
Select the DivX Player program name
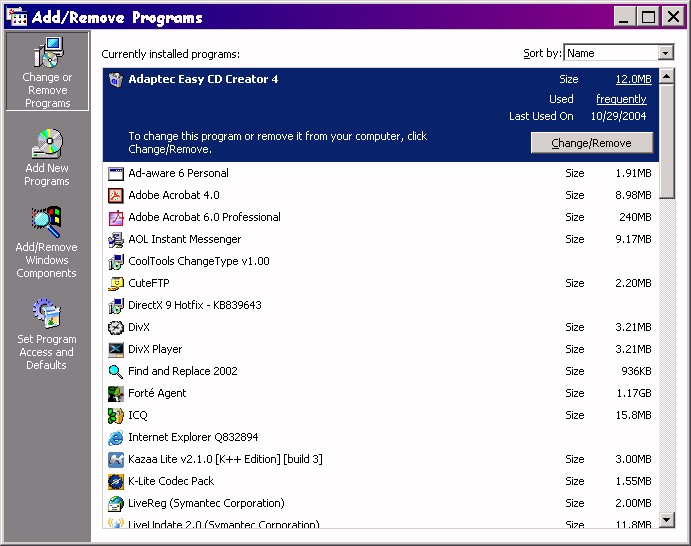pyautogui.click(x=155, y=349)
